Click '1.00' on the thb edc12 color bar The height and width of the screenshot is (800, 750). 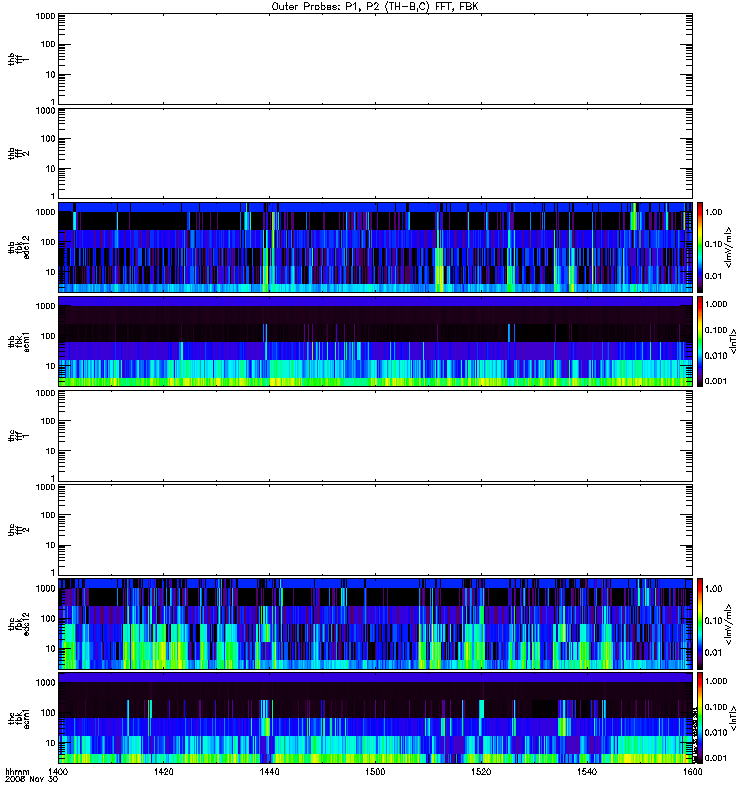click(714, 212)
